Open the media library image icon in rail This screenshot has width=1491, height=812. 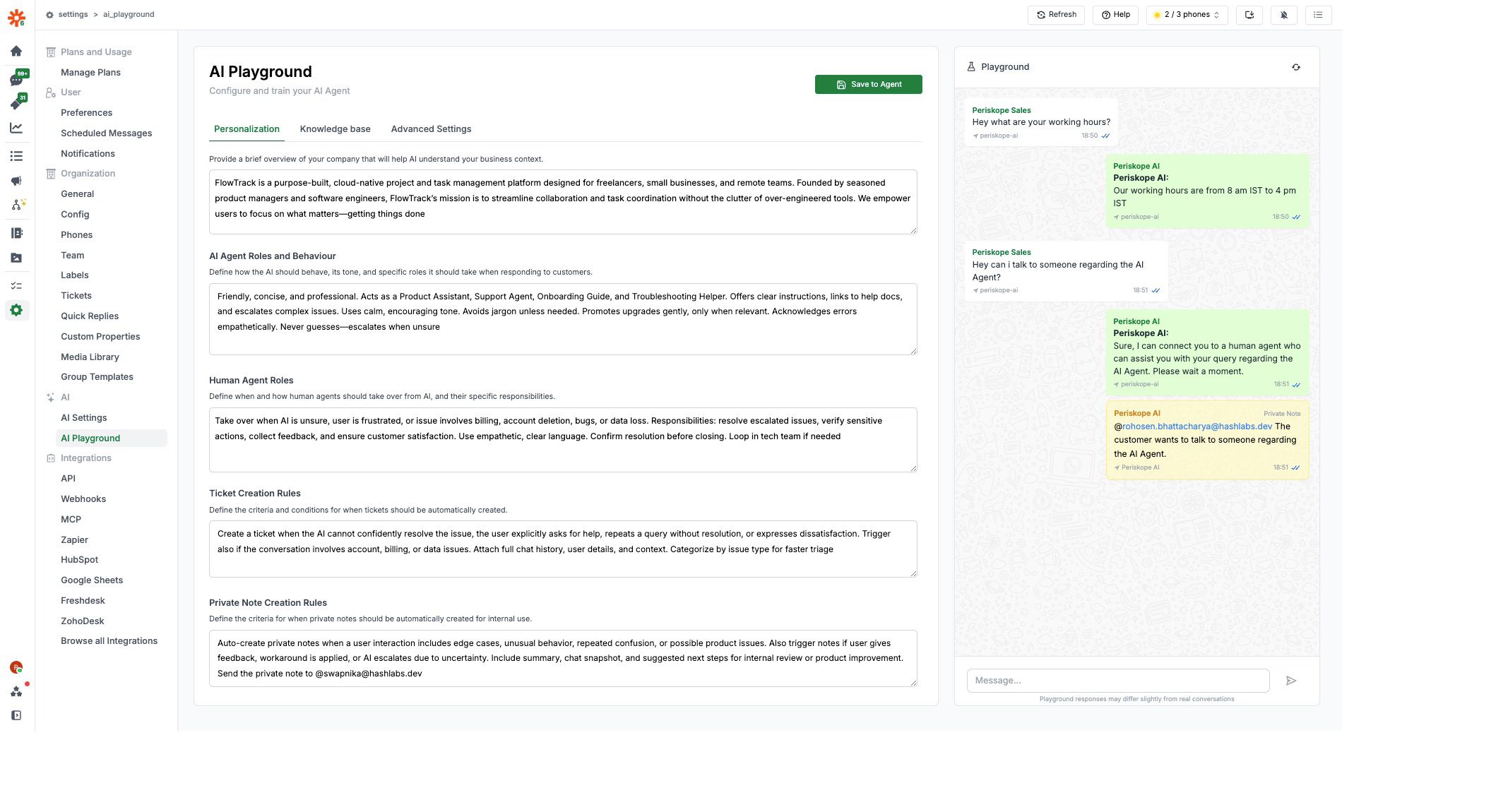click(16, 258)
